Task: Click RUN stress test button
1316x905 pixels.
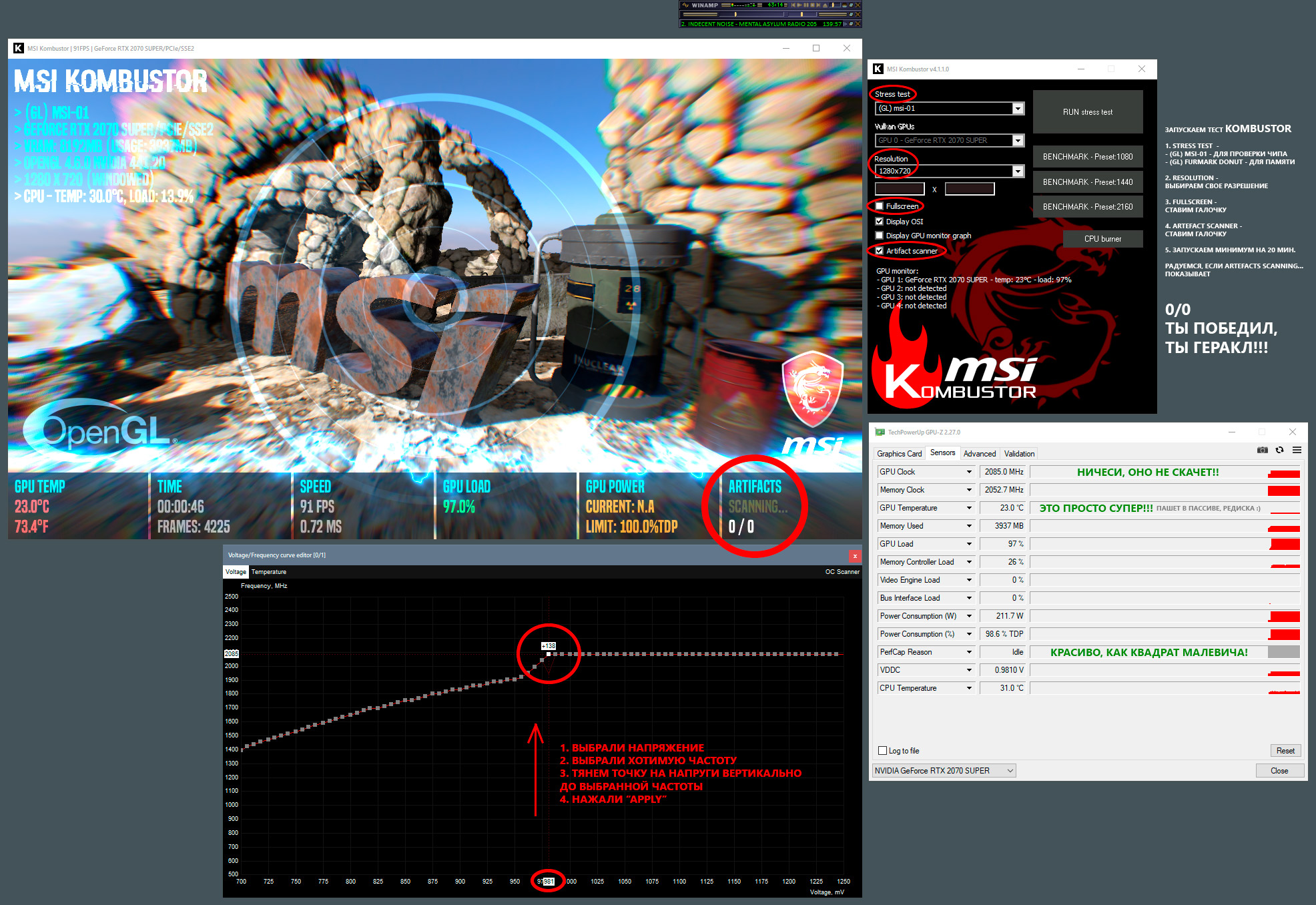Action: (1087, 112)
